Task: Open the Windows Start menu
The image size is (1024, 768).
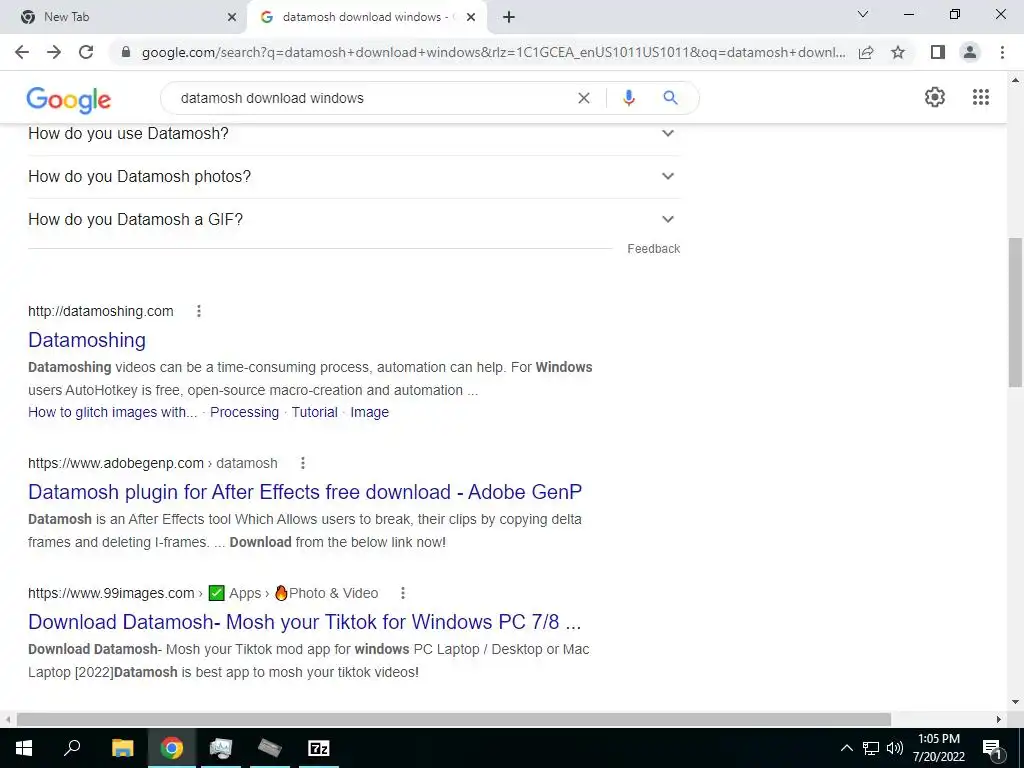Action: point(24,748)
